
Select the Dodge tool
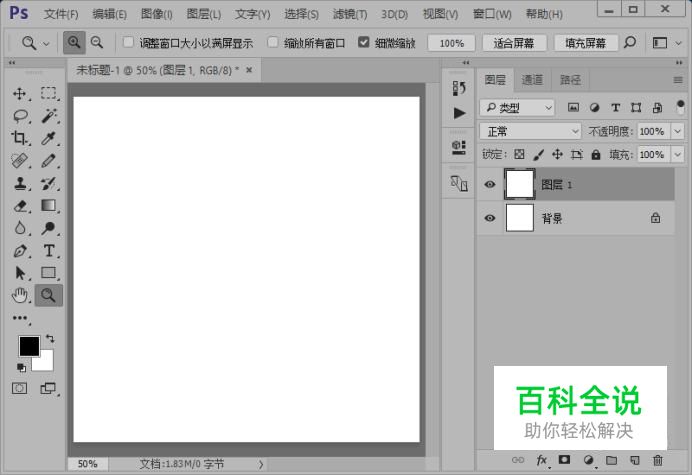49,228
